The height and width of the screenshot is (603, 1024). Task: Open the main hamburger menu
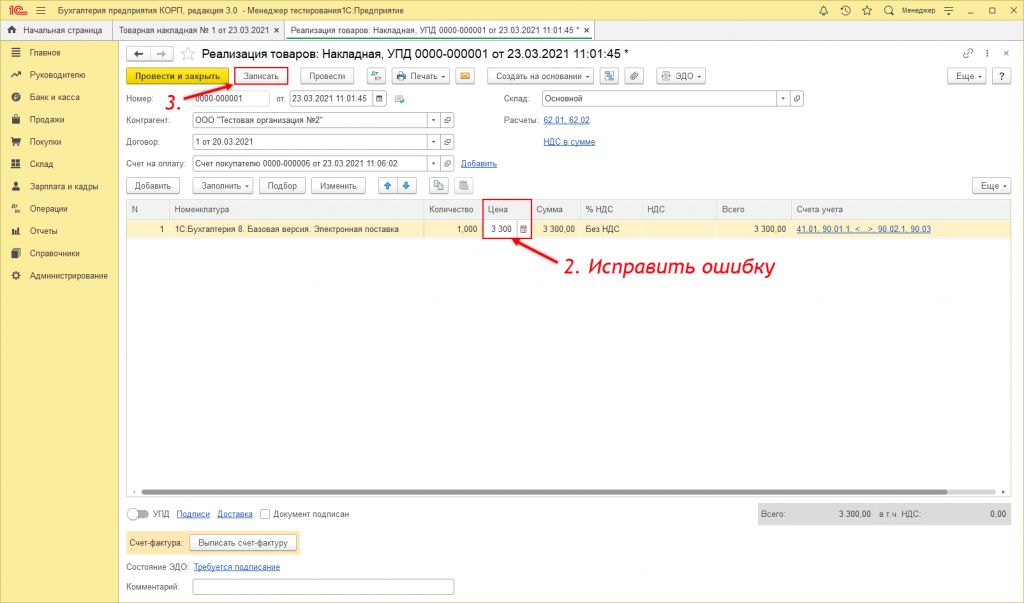pos(40,10)
